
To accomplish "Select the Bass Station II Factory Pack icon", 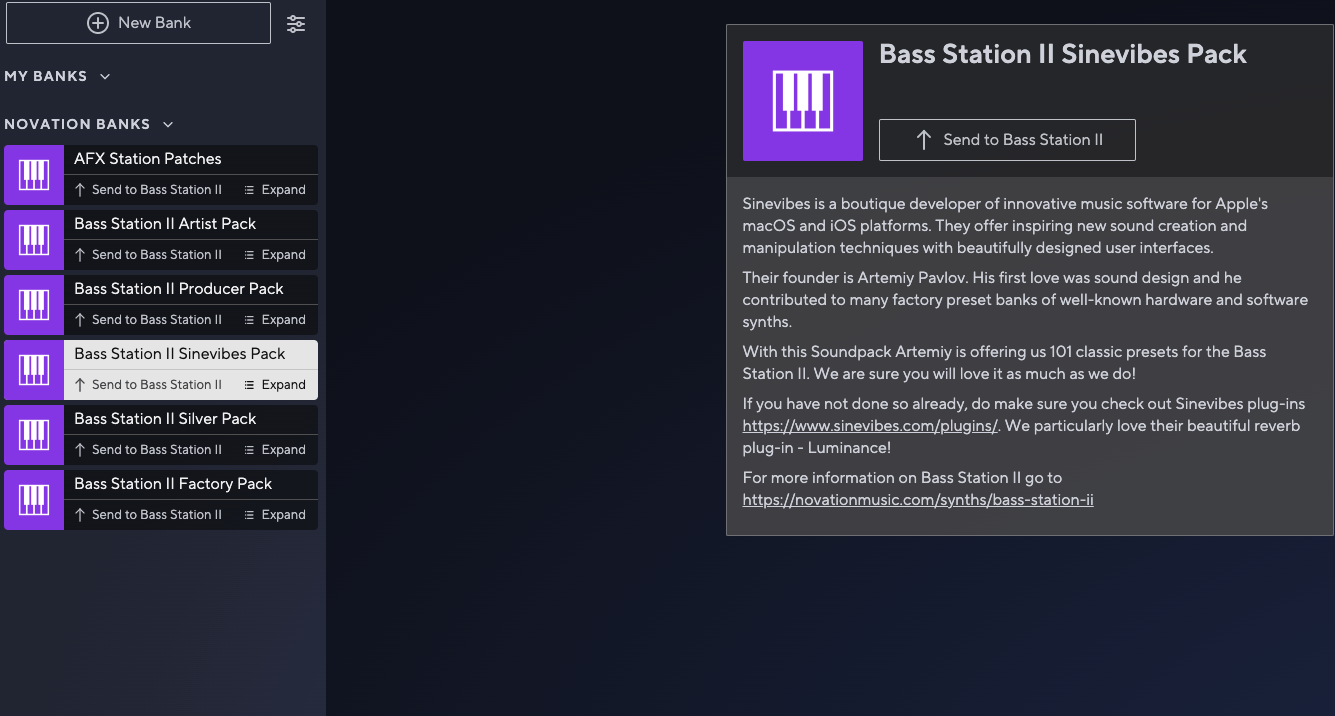I will pyautogui.click(x=34, y=500).
